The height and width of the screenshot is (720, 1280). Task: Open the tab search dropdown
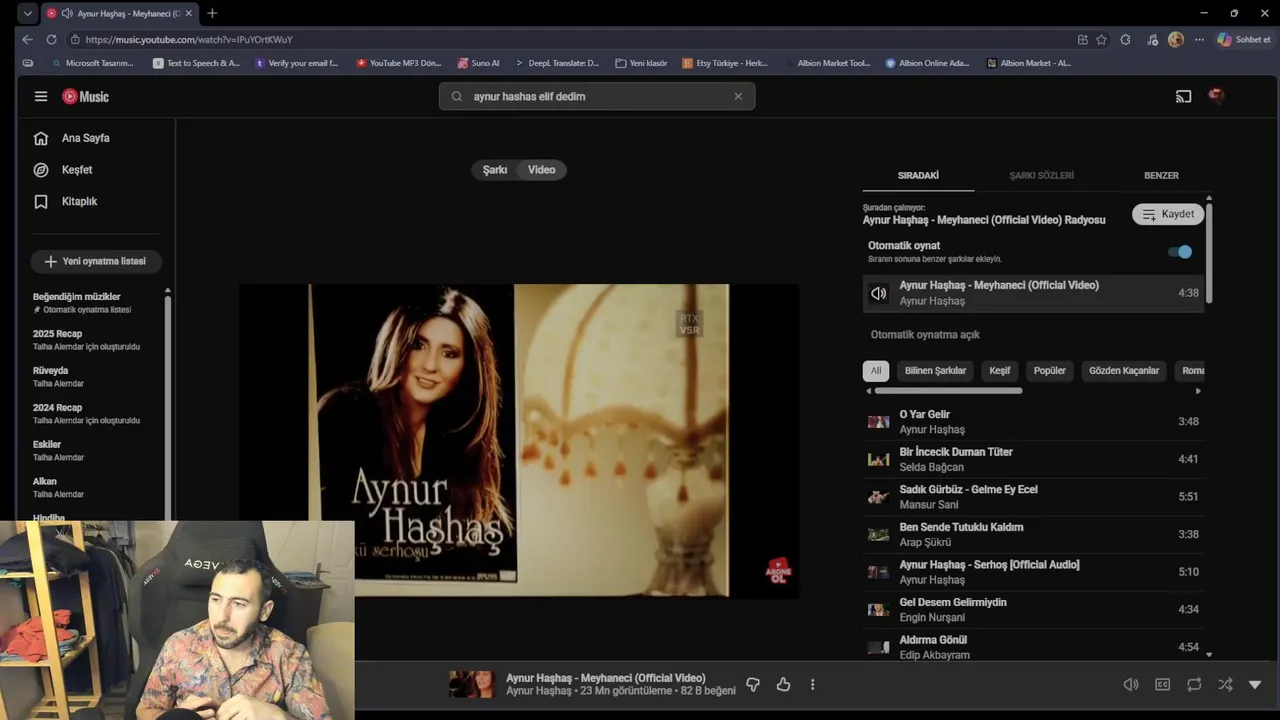[27, 13]
